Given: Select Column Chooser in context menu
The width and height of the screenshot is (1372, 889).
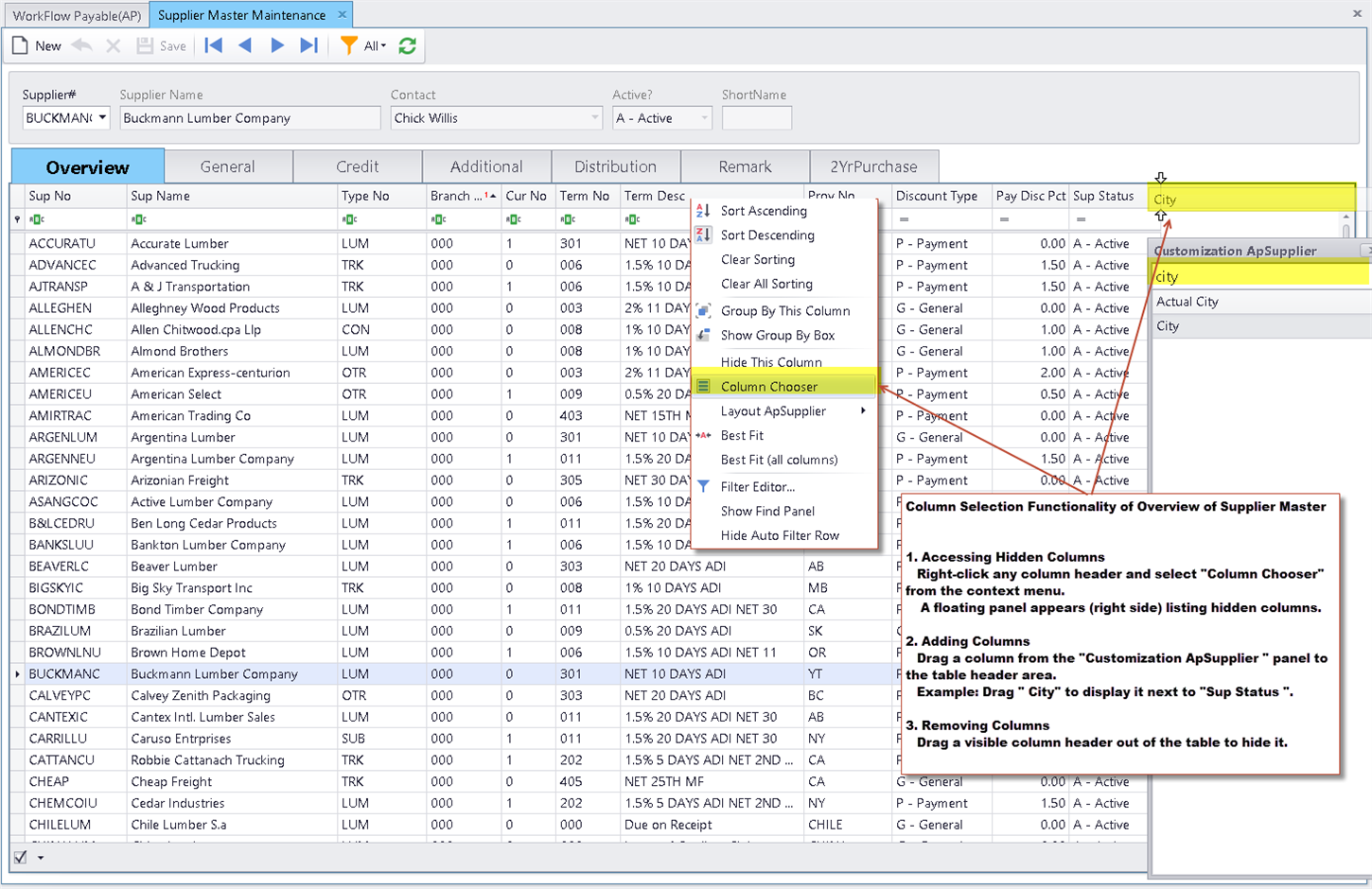Looking at the screenshot, I should tap(768, 387).
